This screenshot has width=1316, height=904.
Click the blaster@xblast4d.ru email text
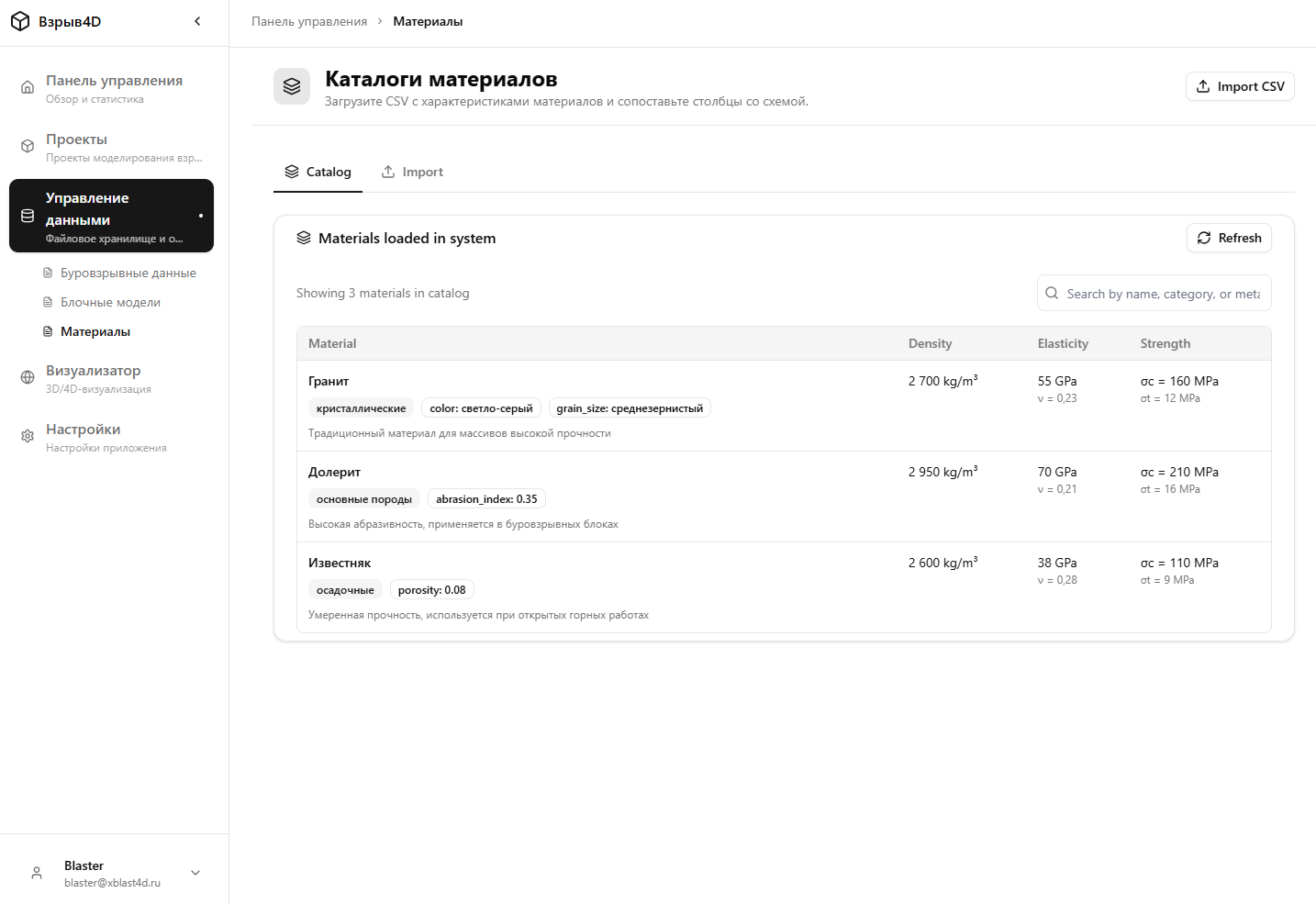(112, 883)
